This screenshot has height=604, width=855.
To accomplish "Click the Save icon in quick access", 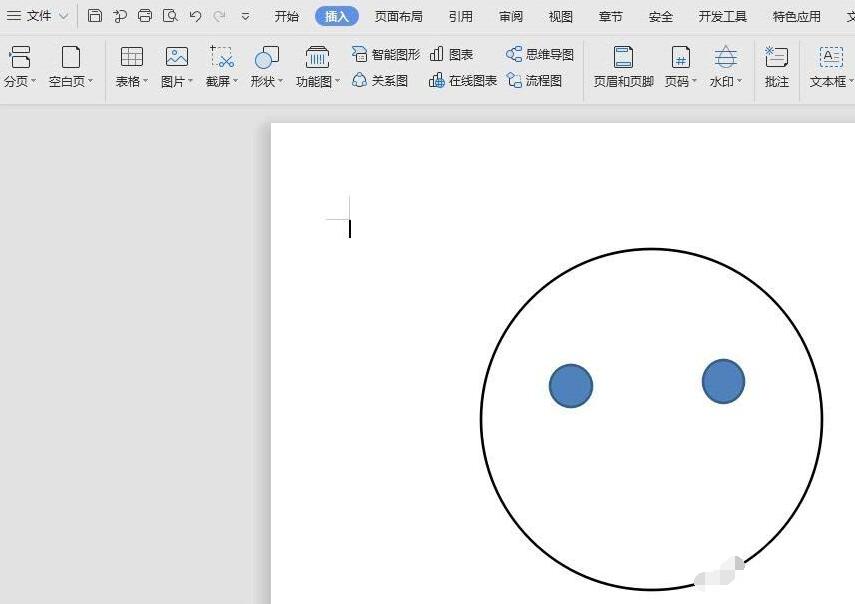I will point(95,16).
